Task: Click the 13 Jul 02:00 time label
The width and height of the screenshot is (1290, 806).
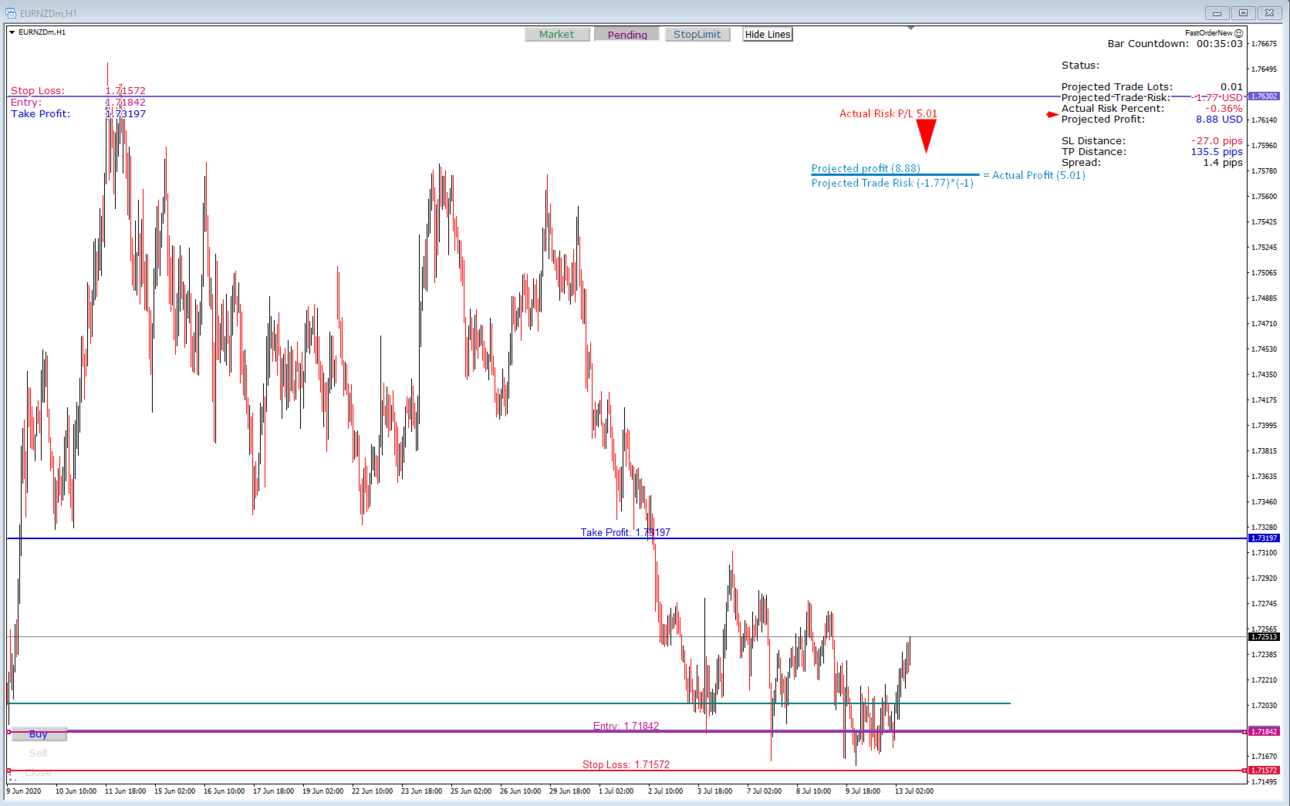Action: click(x=912, y=791)
